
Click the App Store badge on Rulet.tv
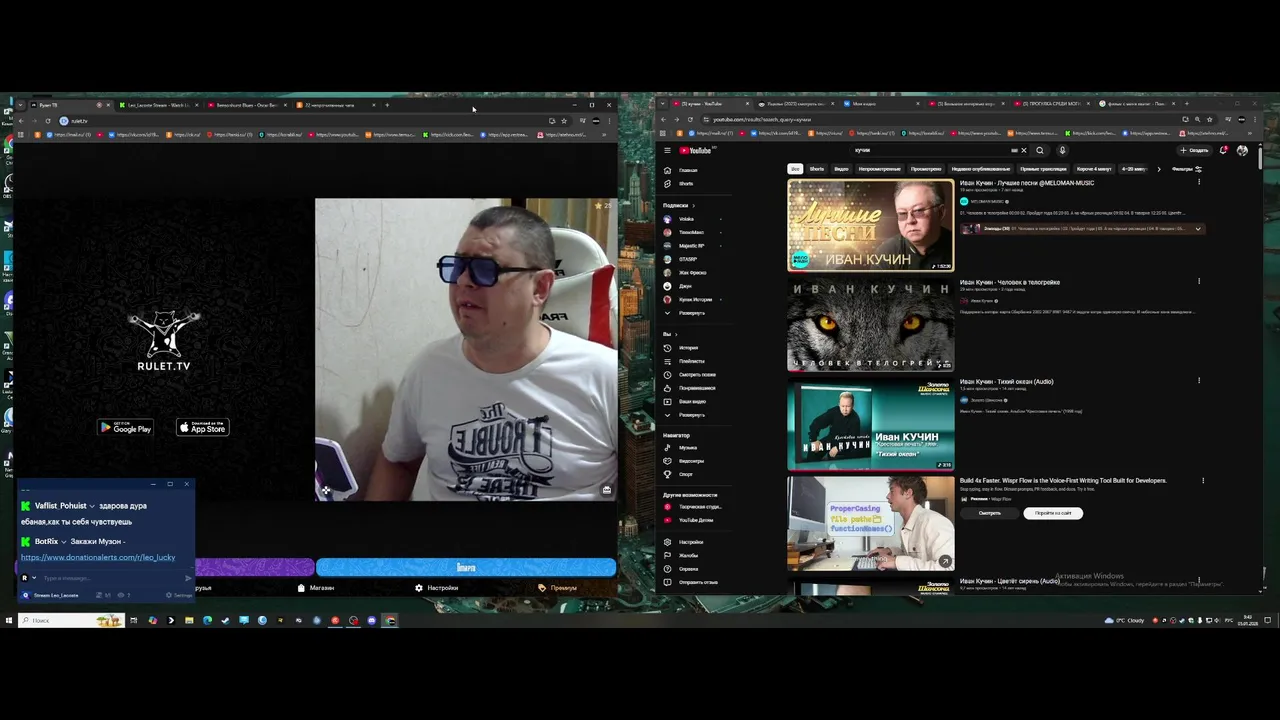pos(203,427)
